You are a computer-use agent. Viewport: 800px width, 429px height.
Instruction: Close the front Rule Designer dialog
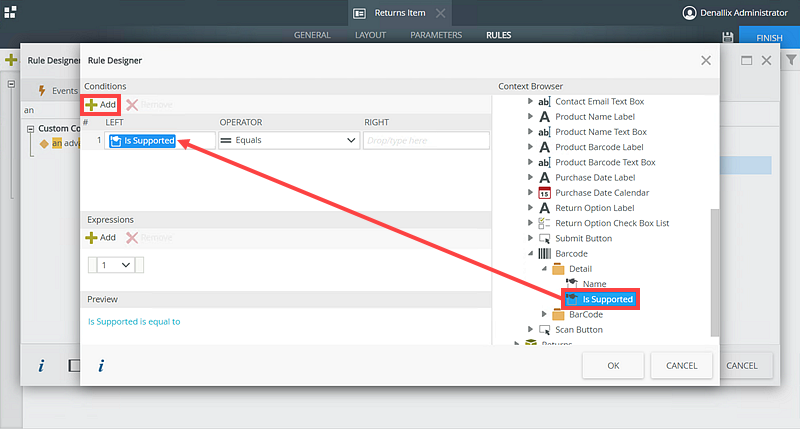706,61
